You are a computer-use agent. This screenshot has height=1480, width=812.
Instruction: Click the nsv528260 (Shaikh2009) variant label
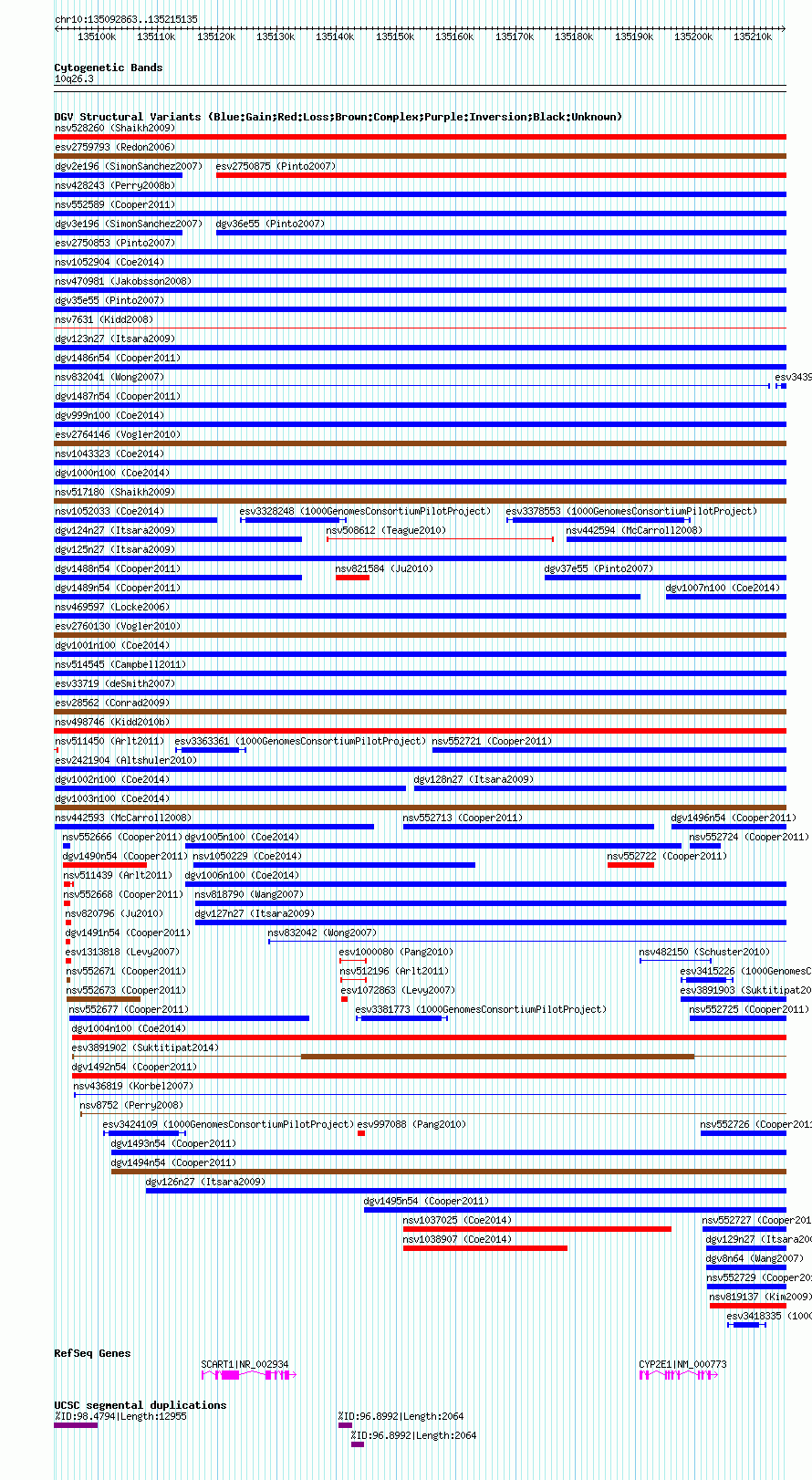pyautogui.click(x=115, y=128)
